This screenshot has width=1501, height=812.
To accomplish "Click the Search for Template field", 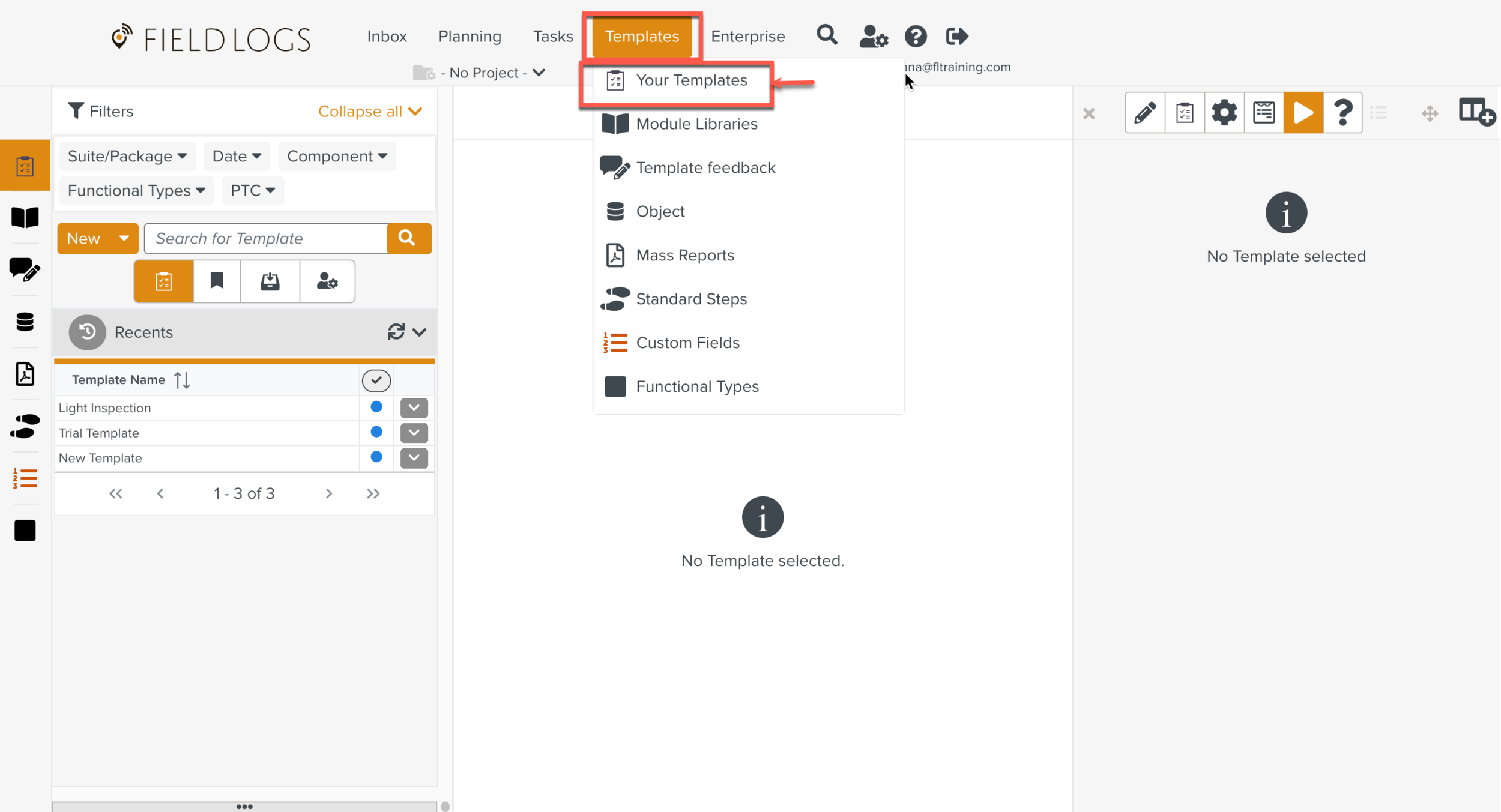I will pos(265,238).
